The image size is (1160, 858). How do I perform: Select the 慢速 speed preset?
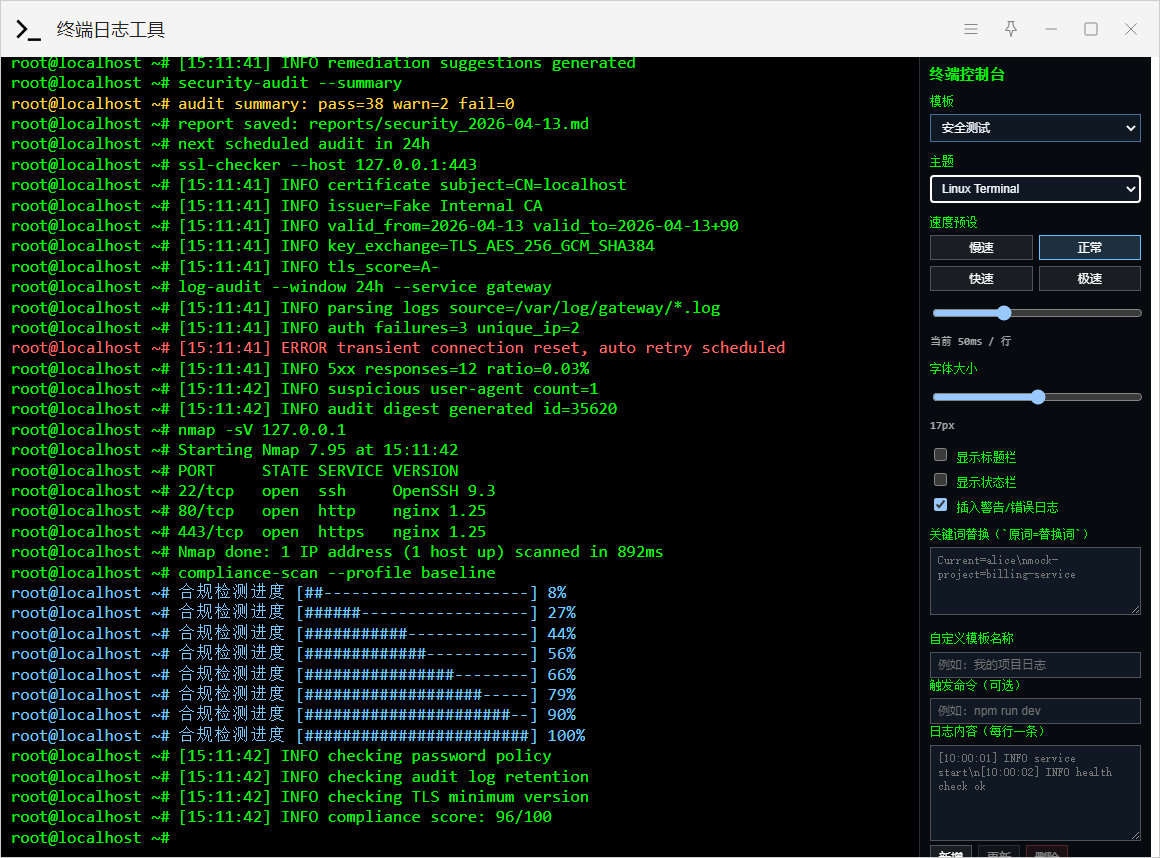click(x=981, y=248)
